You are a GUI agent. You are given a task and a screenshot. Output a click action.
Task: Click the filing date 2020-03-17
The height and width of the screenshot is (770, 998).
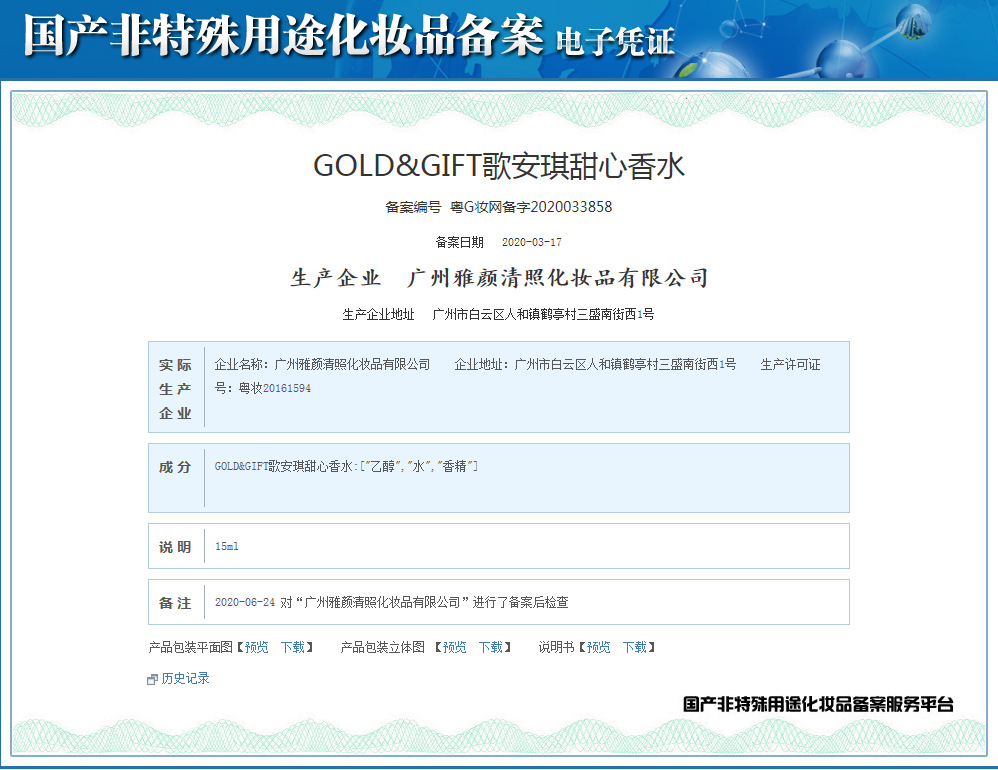coord(531,242)
